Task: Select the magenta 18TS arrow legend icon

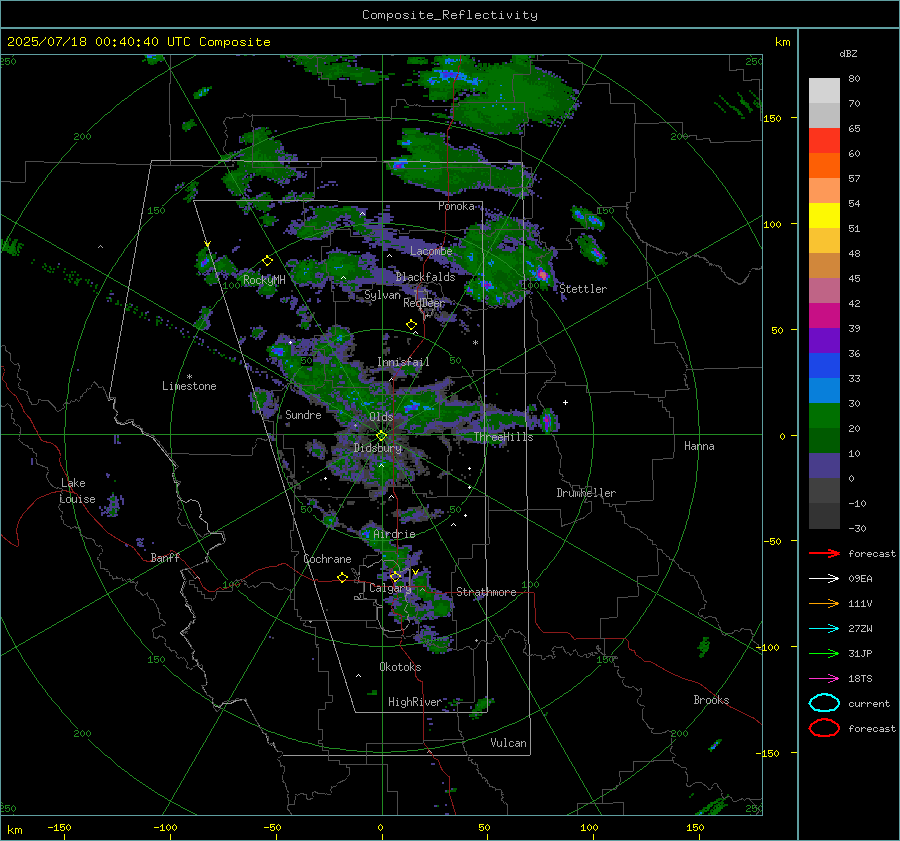Action: pos(824,679)
